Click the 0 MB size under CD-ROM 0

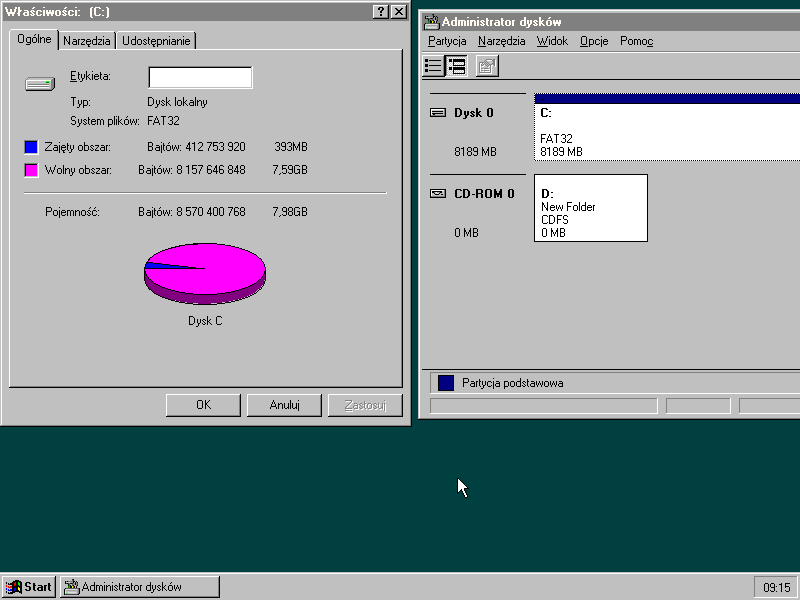[x=466, y=233]
